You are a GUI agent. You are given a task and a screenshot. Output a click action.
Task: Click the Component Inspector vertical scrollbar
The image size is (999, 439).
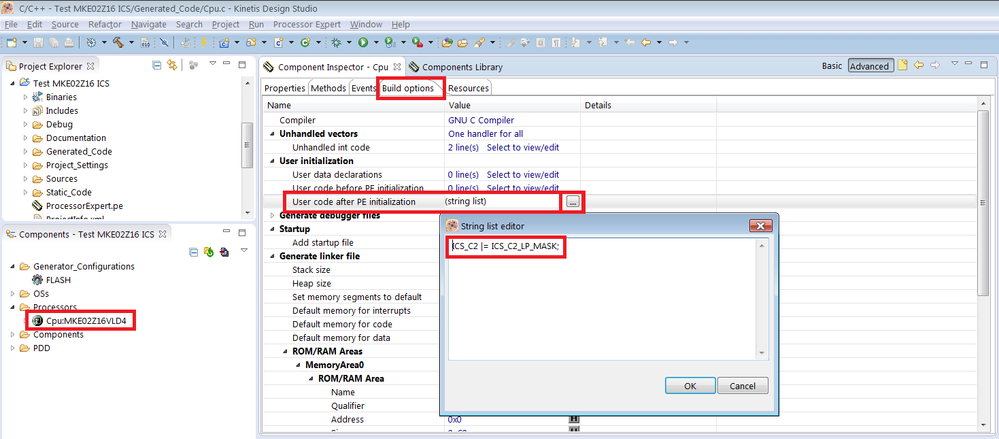click(x=982, y=204)
